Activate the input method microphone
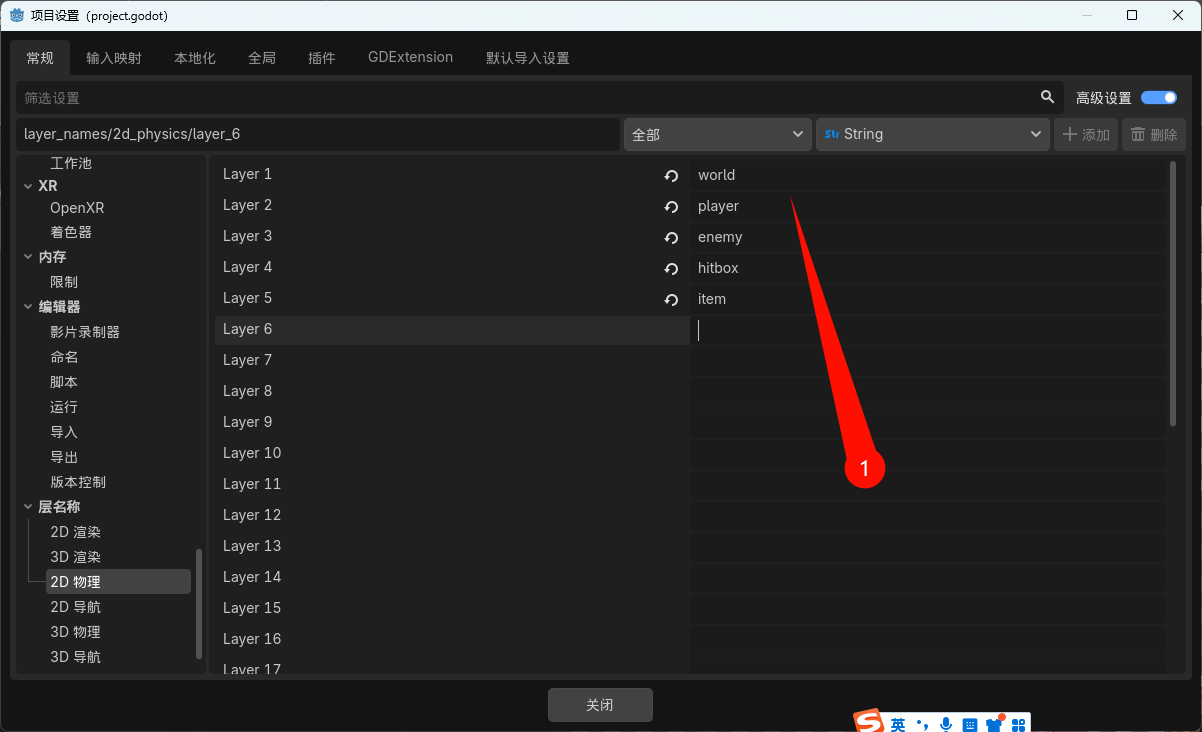Viewport: 1202px width, 732px height. coord(946,724)
